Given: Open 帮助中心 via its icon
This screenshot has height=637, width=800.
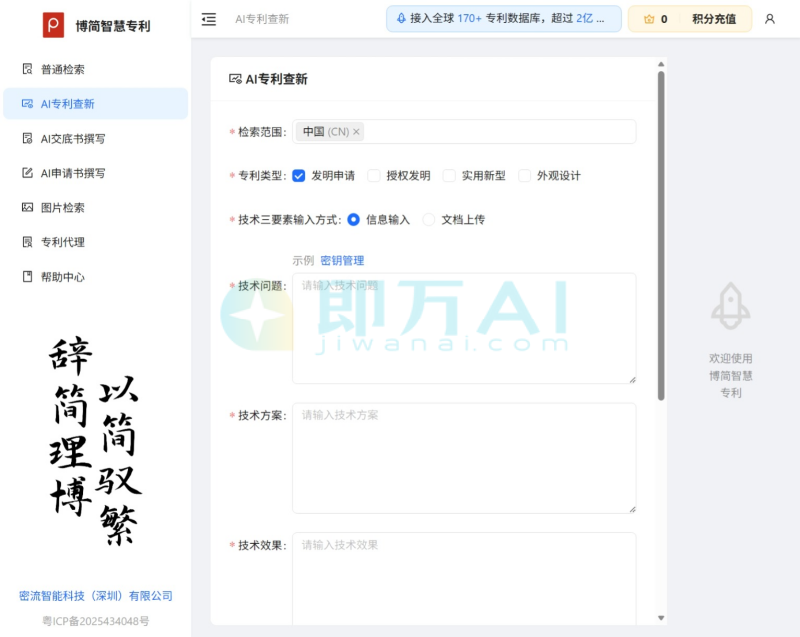Looking at the screenshot, I should [x=26, y=277].
